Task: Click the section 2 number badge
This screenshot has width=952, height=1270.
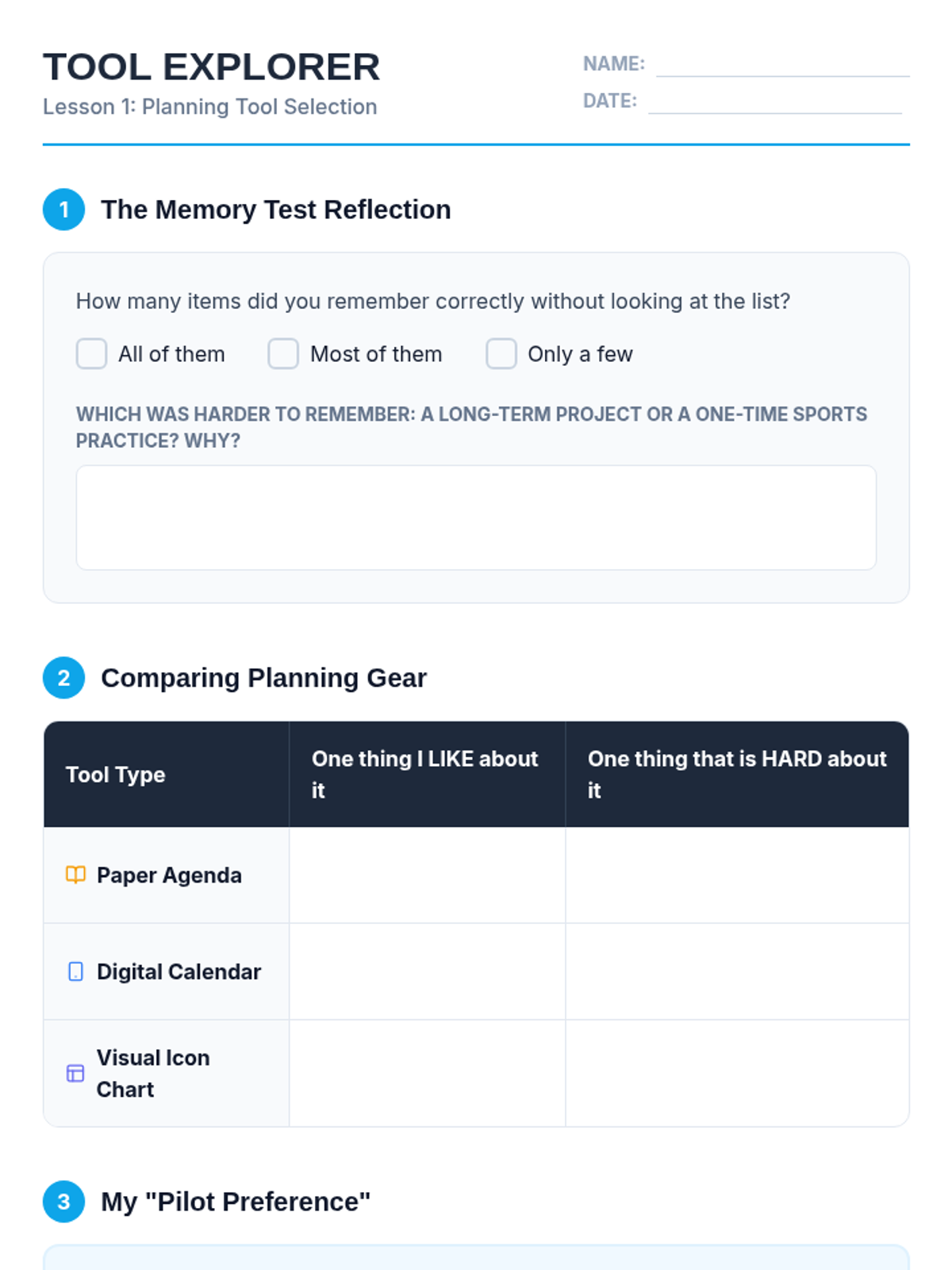Action: (63, 678)
